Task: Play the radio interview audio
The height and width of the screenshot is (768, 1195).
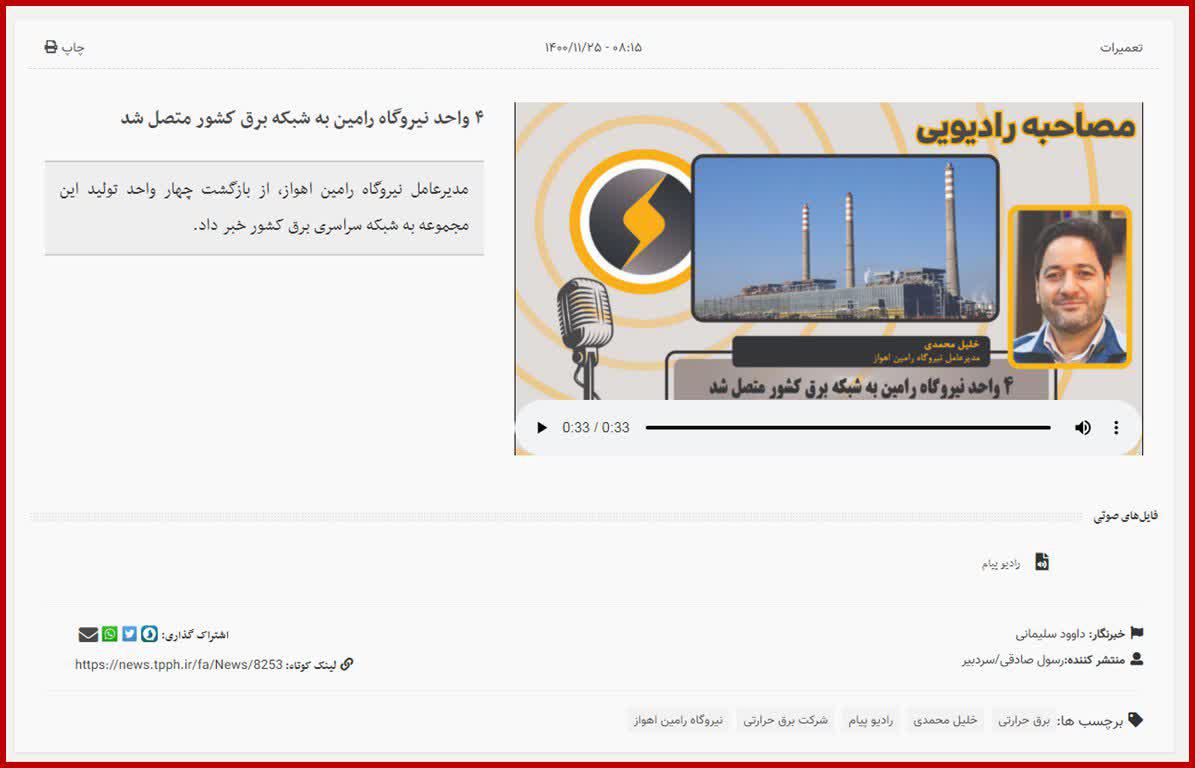Action: click(542, 427)
